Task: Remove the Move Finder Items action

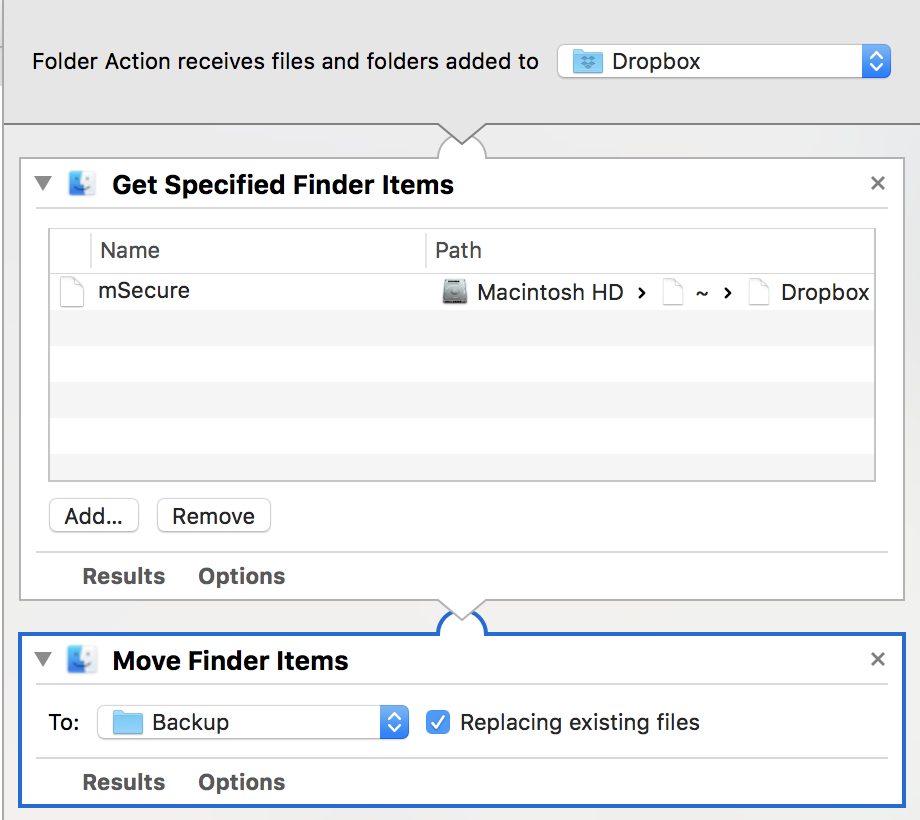Action: (878, 659)
